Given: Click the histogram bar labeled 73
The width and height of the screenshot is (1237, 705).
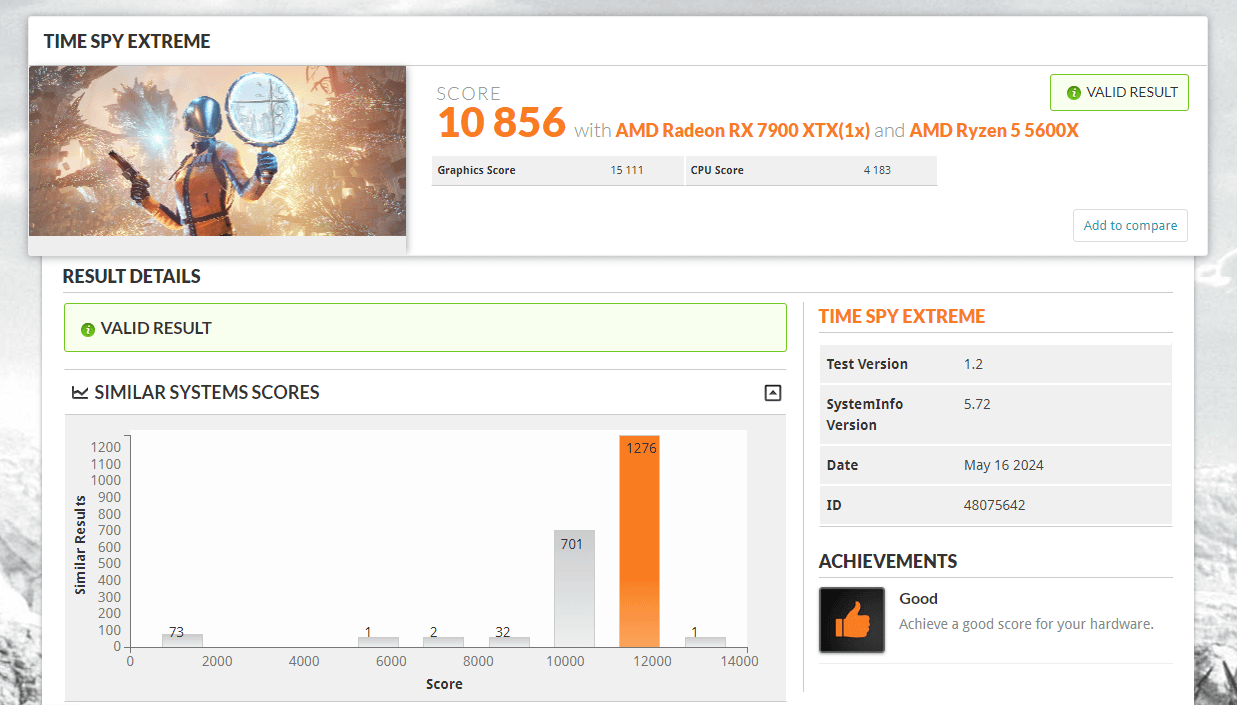Looking at the screenshot, I should pos(182,641).
